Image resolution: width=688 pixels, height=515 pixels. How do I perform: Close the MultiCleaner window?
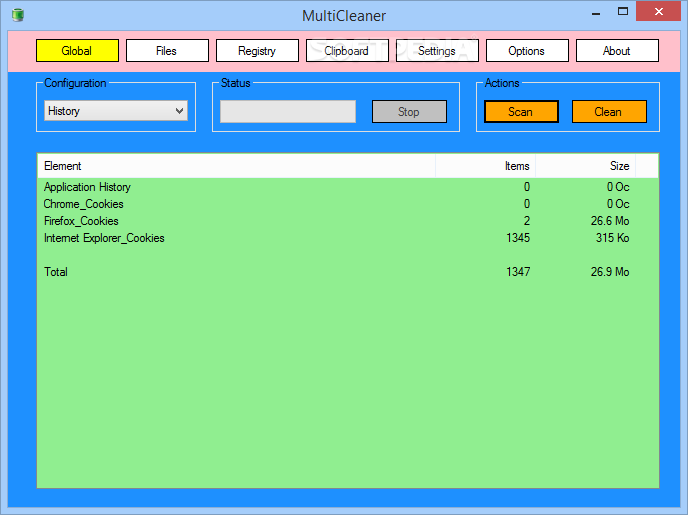pos(658,11)
